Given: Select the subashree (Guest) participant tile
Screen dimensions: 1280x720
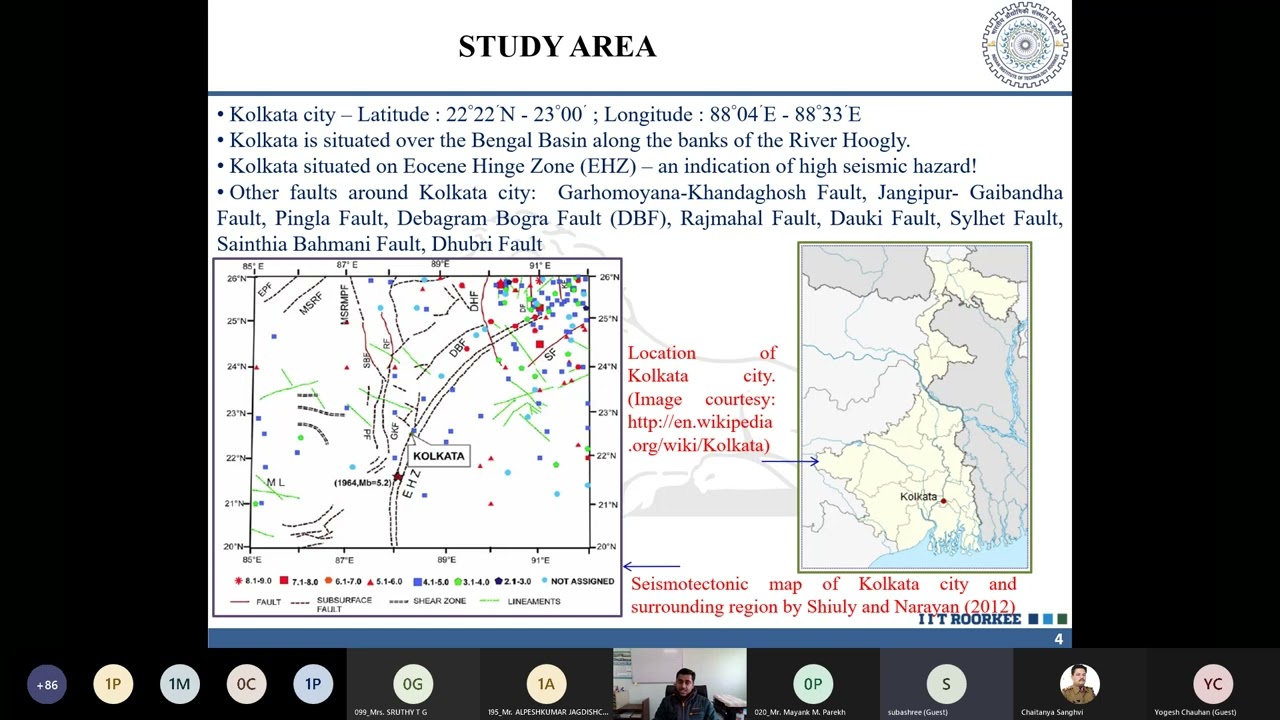Looking at the screenshot, I should point(946,684).
